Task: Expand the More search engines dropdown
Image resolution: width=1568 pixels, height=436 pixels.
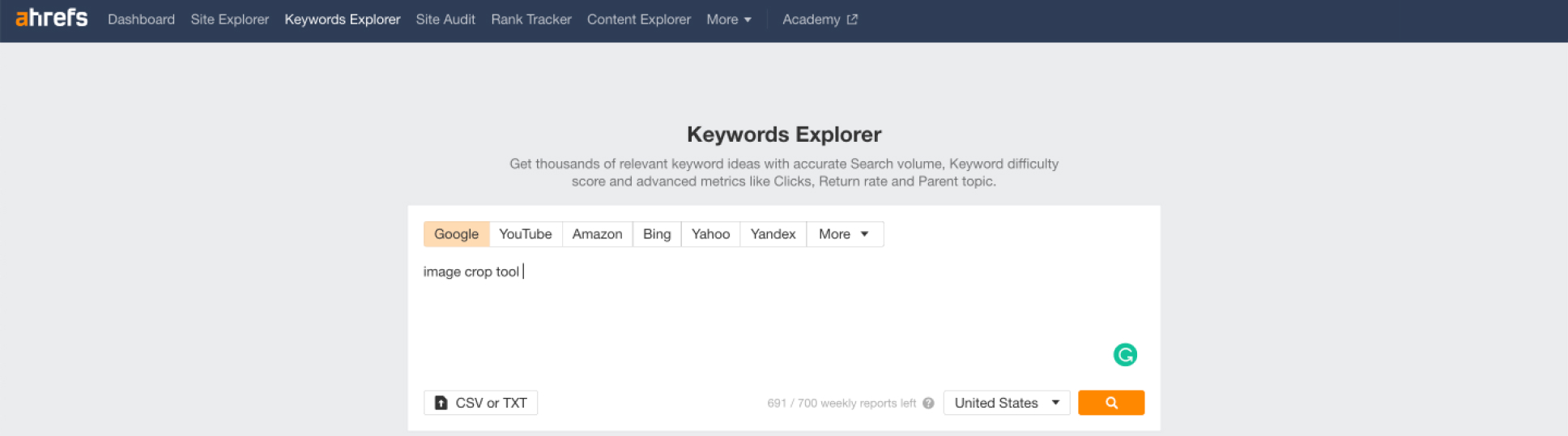Action: pos(844,234)
